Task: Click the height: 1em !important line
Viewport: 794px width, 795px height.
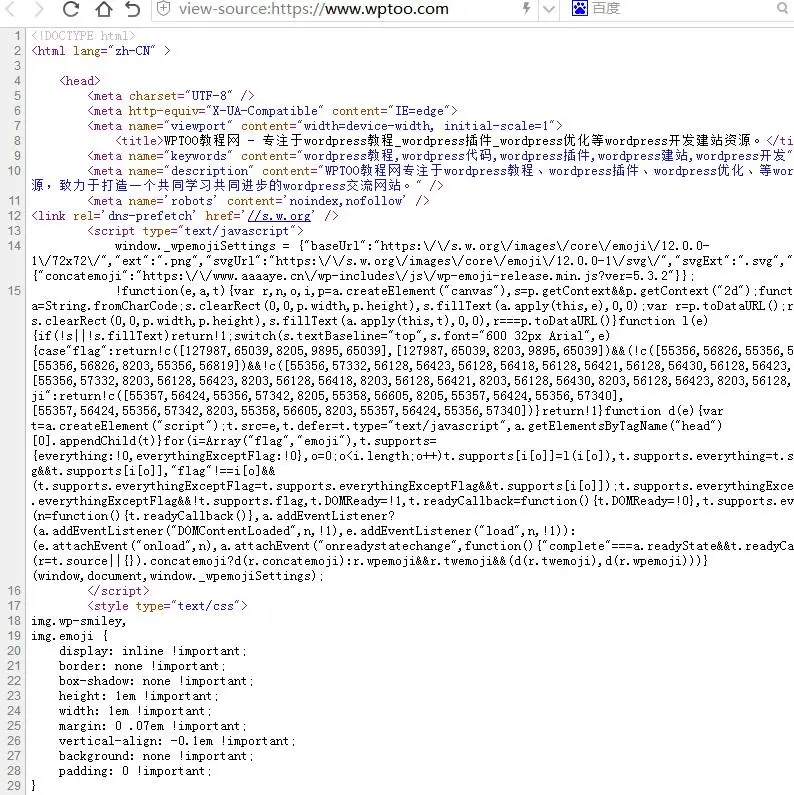Action: point(138,696)
